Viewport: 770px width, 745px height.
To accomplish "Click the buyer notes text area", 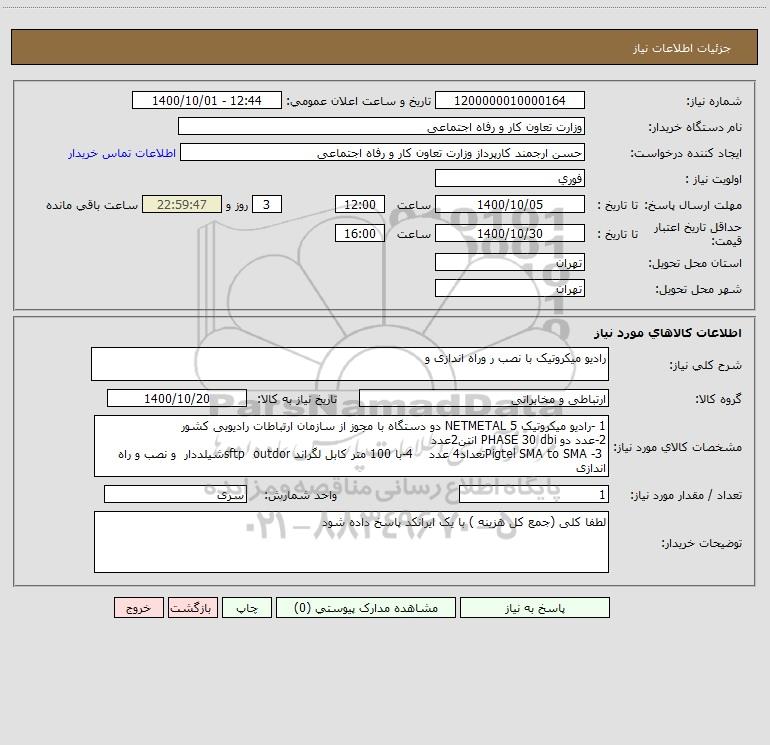I will click(351, 542).
